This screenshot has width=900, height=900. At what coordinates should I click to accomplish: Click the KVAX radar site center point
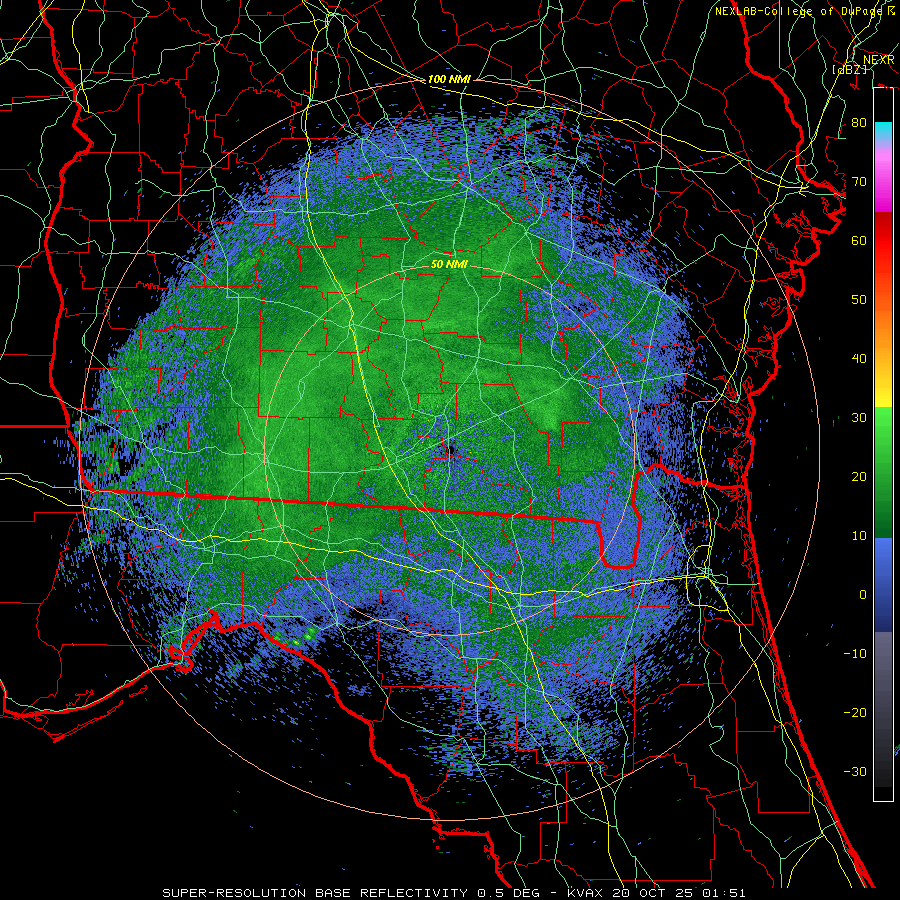click(x=451, y=450)
